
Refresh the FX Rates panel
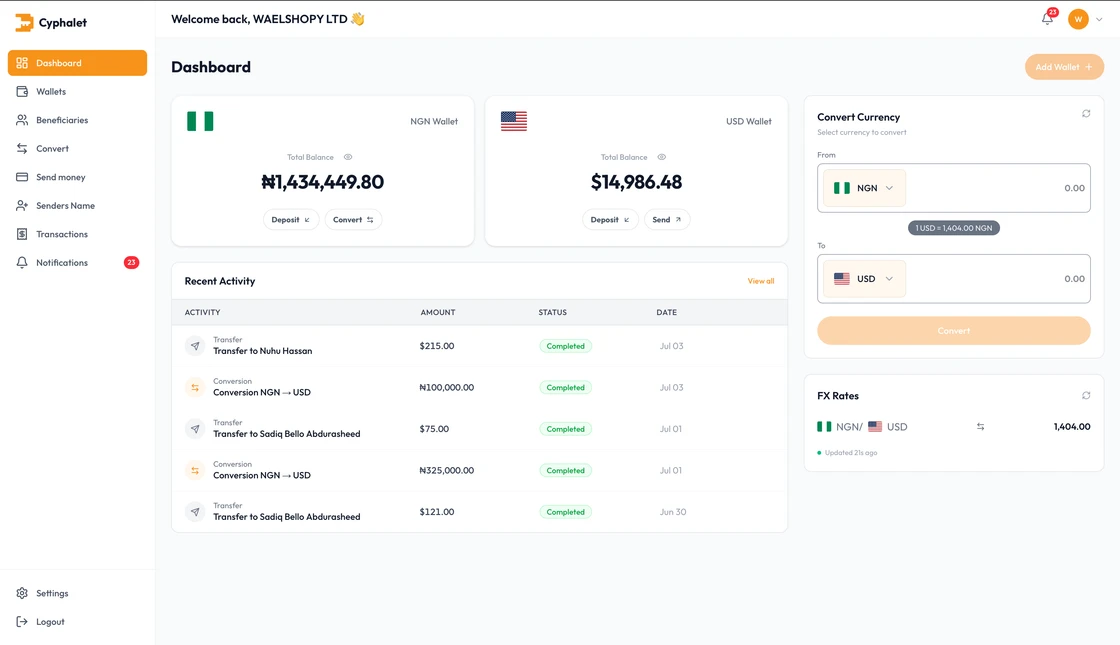(1086, 396)
